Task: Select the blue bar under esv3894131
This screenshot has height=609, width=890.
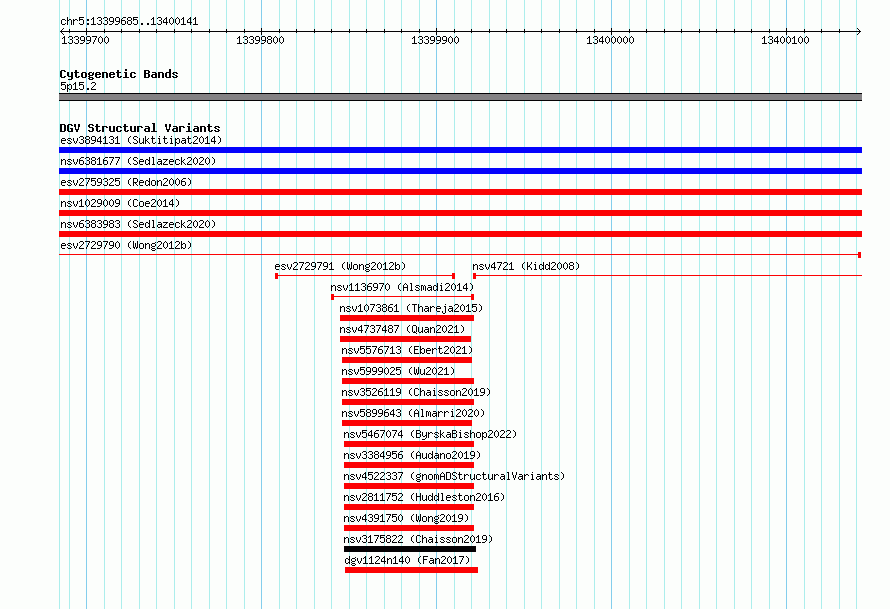Action: coord(460,150)
